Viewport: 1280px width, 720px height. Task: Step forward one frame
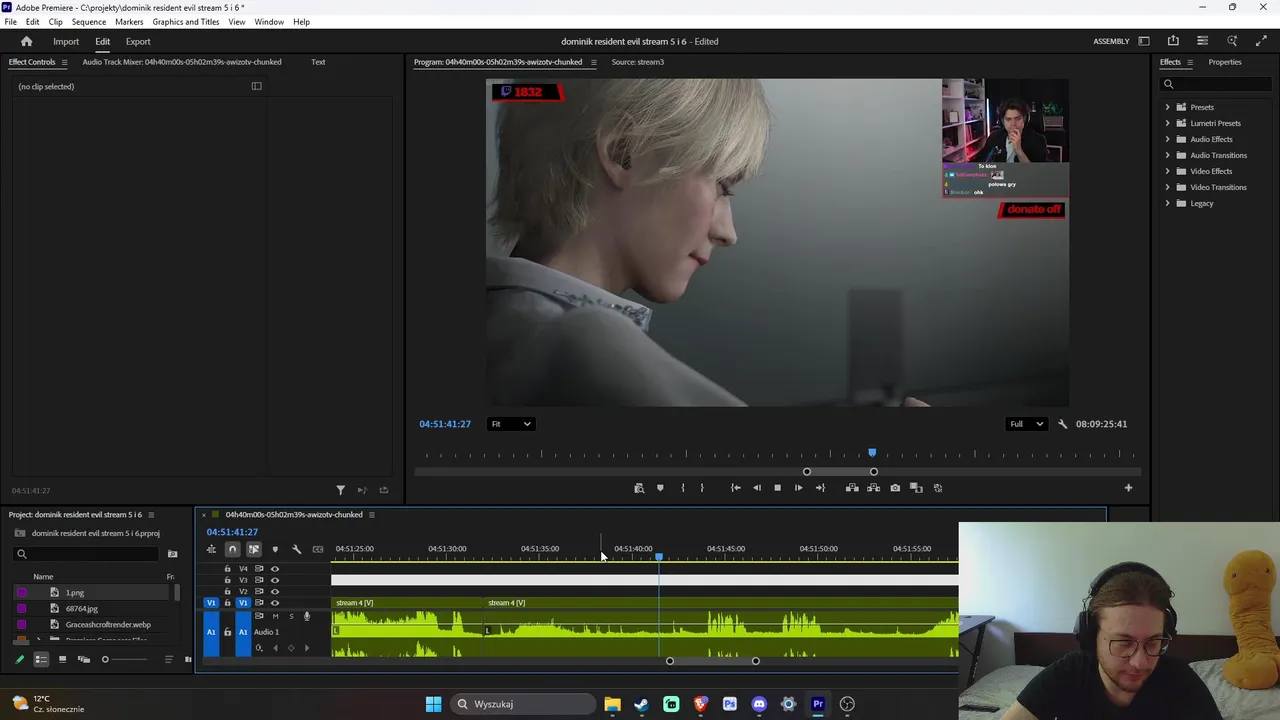pyautogui.click(x=798, y=488)
